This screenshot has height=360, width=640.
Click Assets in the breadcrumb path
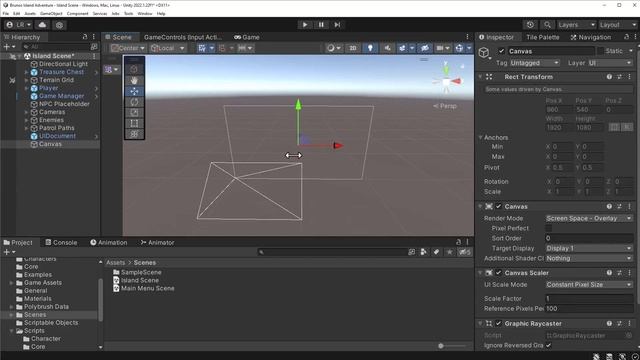pos(116,262)
